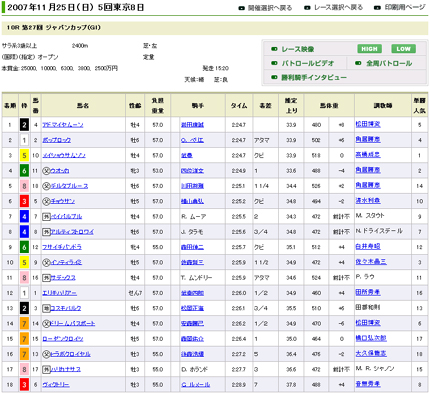Open horse ローゼンクロイツ page

[x=63, y=339]
